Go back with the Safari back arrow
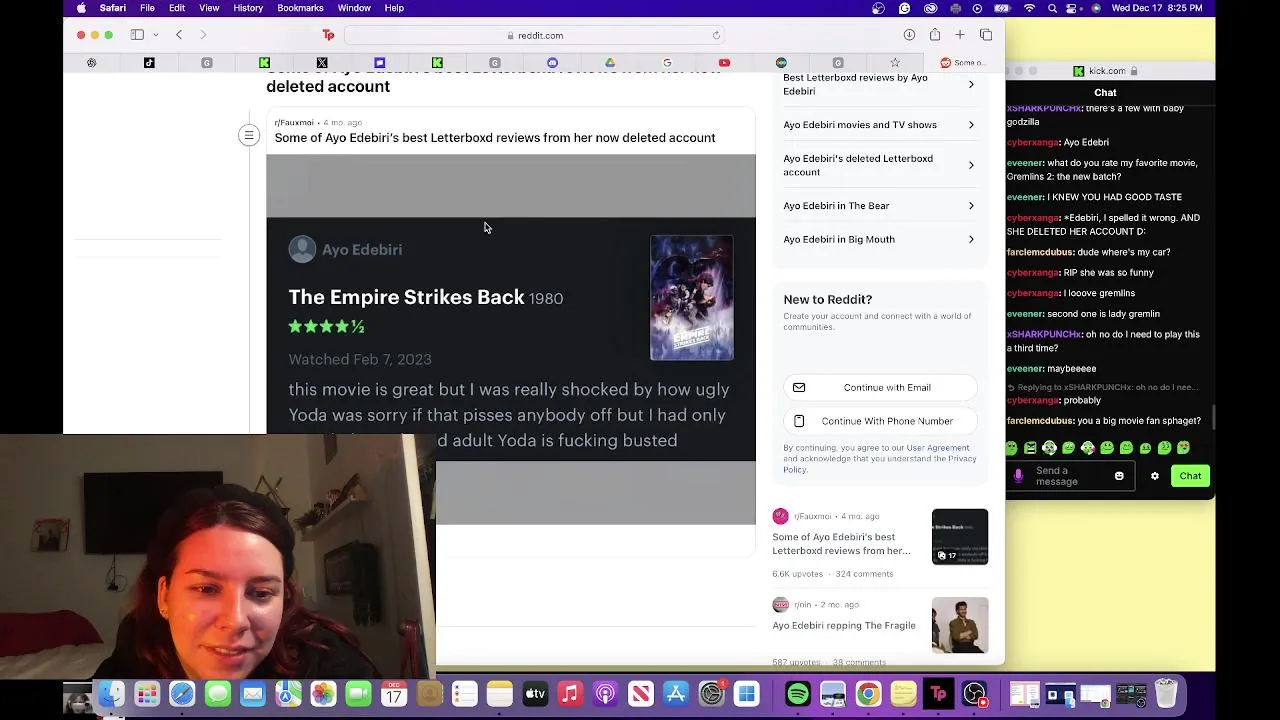 179,35
